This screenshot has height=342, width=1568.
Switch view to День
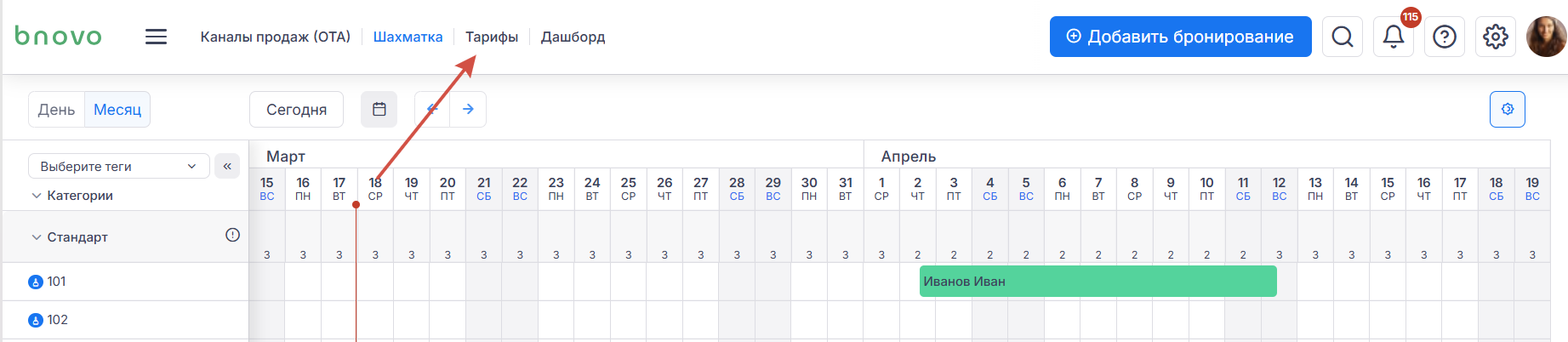tap(56, 110)
